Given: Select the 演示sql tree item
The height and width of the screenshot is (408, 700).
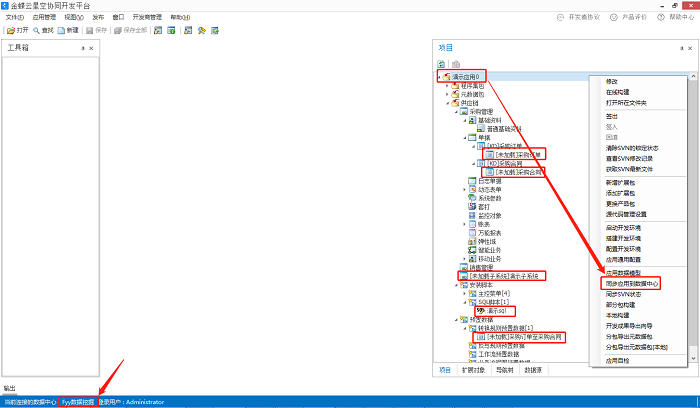Looking at the screenshot, I should (x=499, y=311).
